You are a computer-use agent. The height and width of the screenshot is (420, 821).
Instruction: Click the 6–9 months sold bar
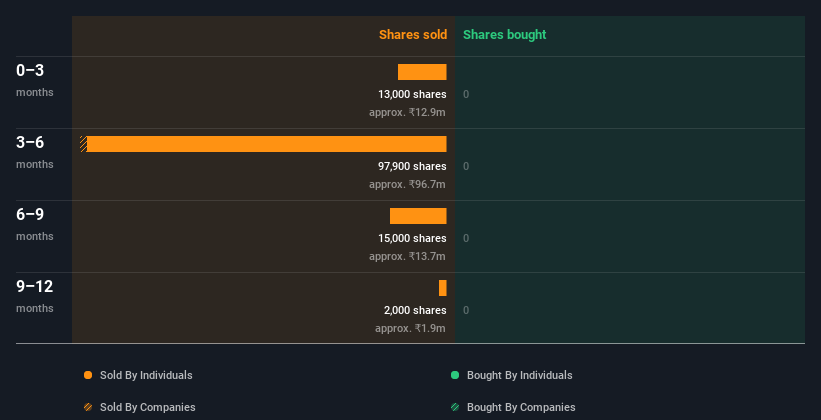[x=418, y=216]
